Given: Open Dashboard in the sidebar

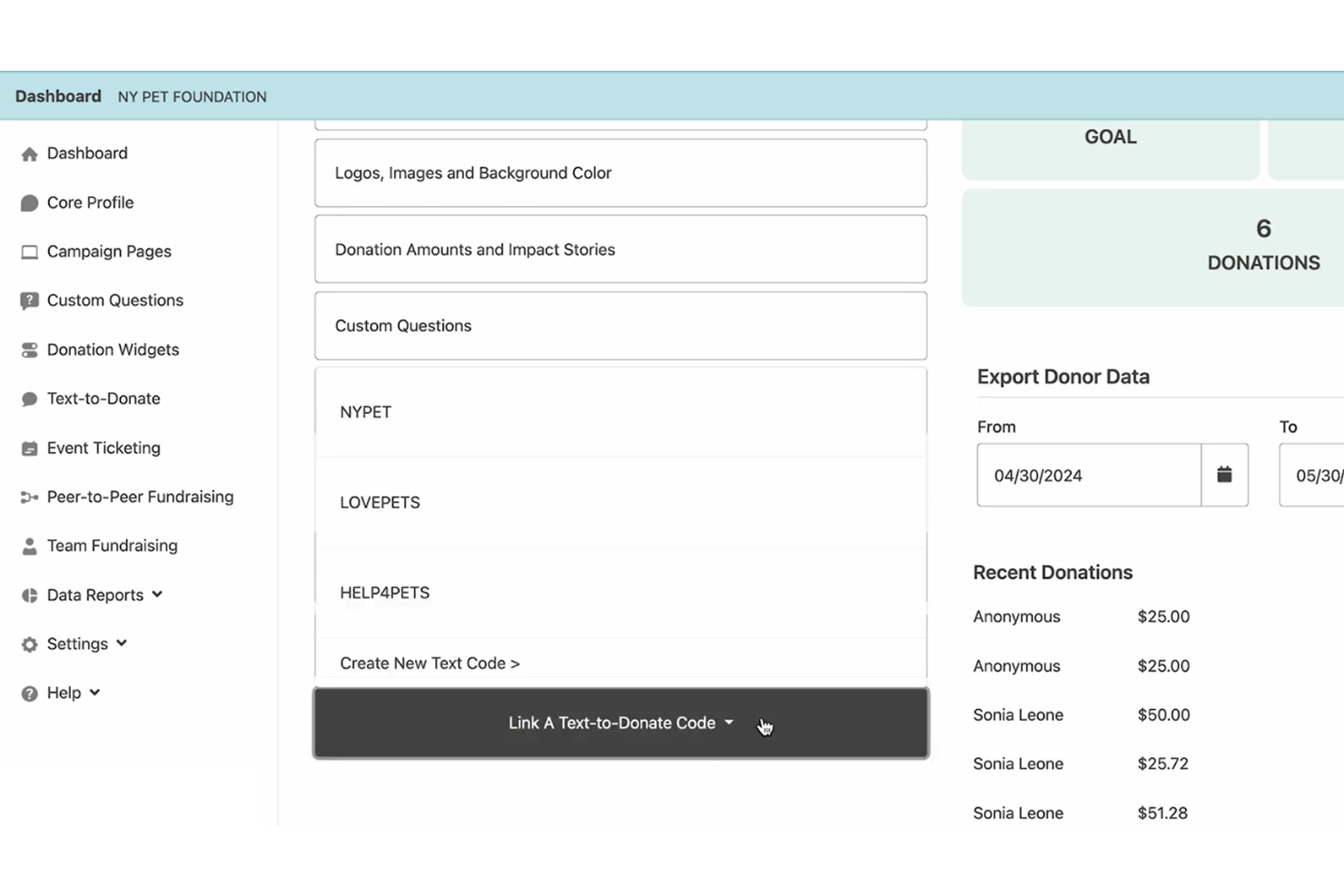Looking at the screenshot, I should [x=87, y=153].
